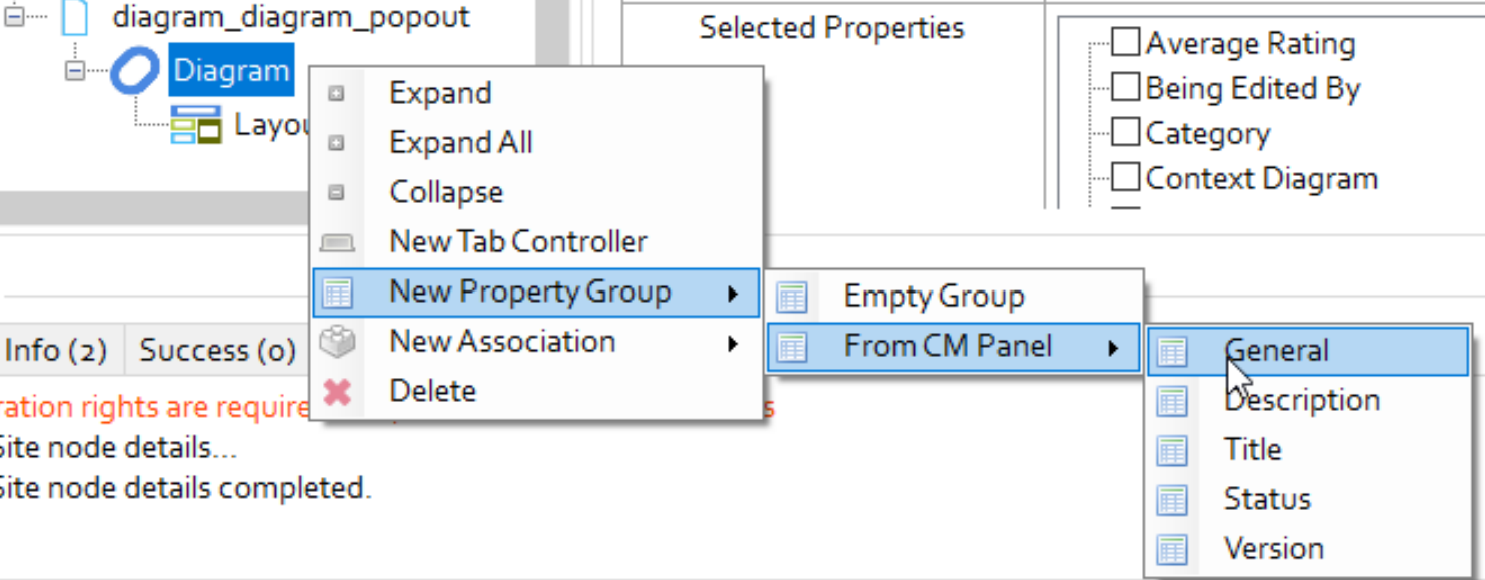Click the Empty Group table icon
The height and width of the screenshot is (580, 1485).
pos(792,297)
